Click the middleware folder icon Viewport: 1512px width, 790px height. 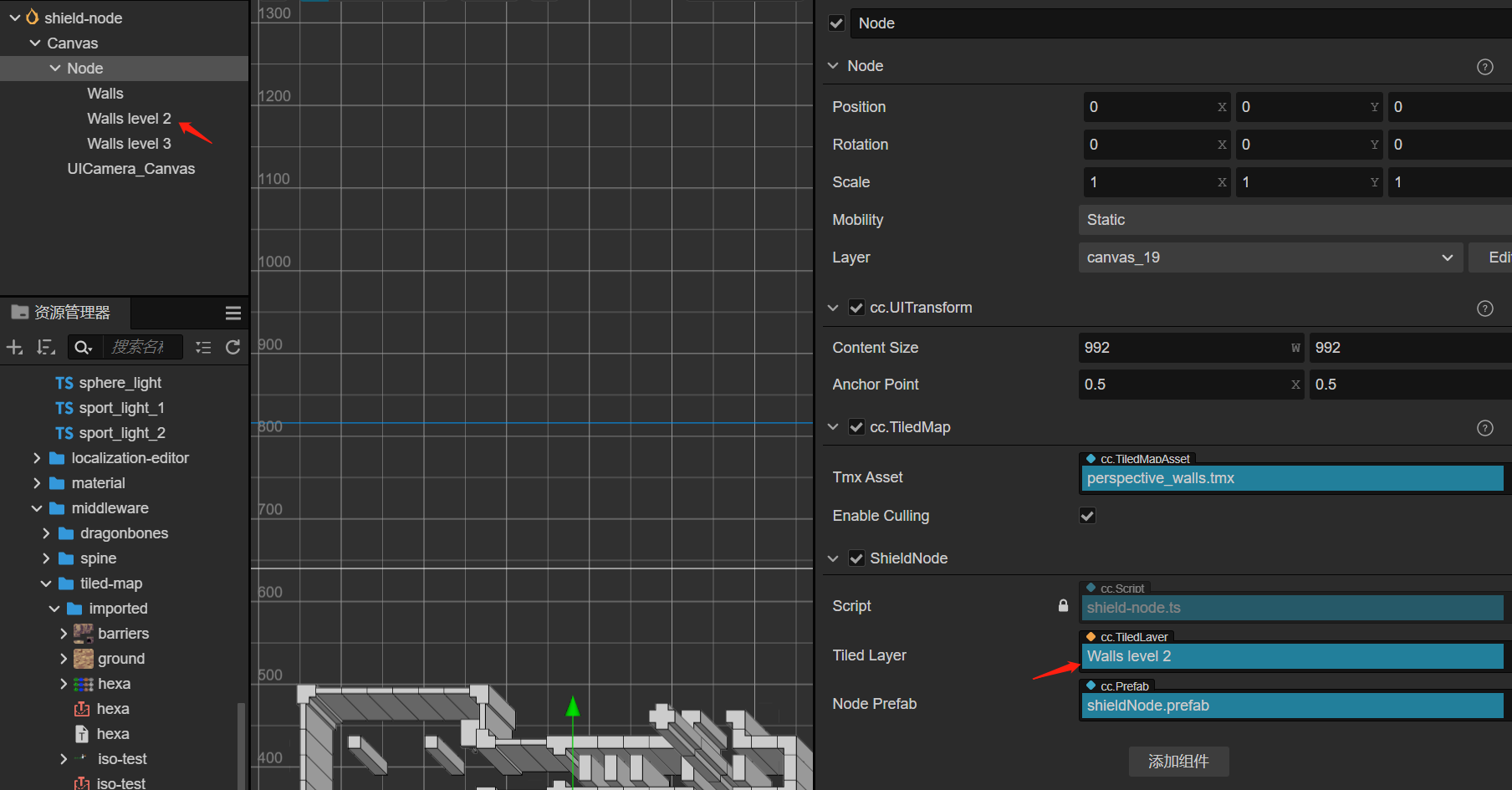(57, 508)
